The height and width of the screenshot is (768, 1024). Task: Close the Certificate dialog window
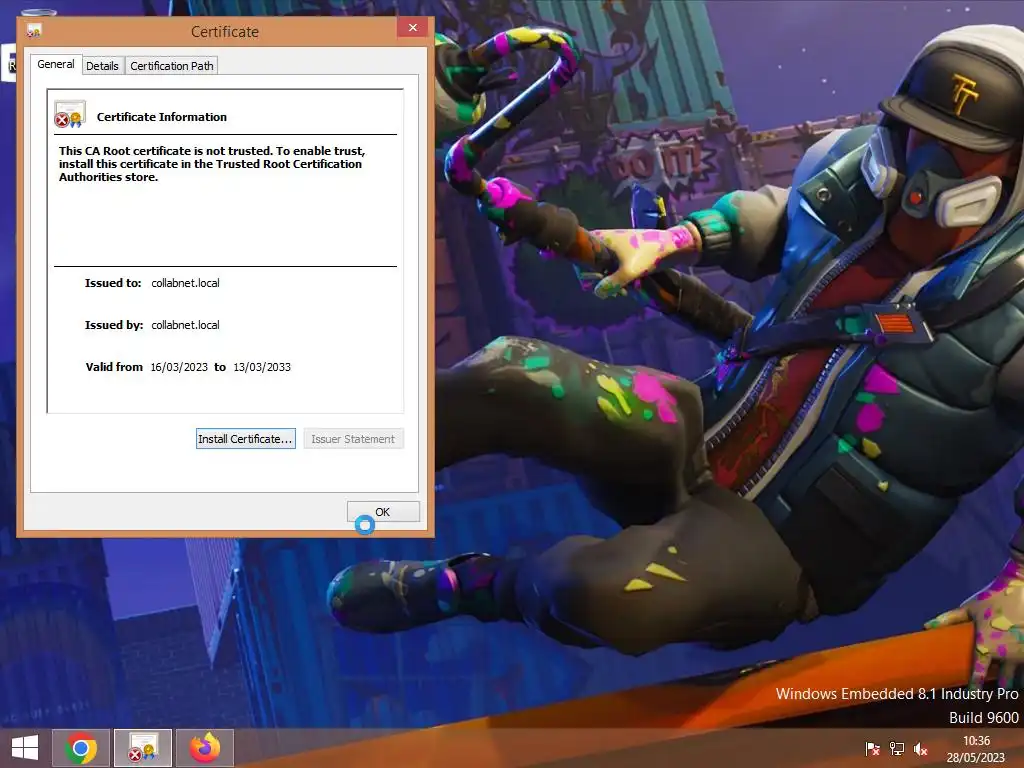coord(413,27)
